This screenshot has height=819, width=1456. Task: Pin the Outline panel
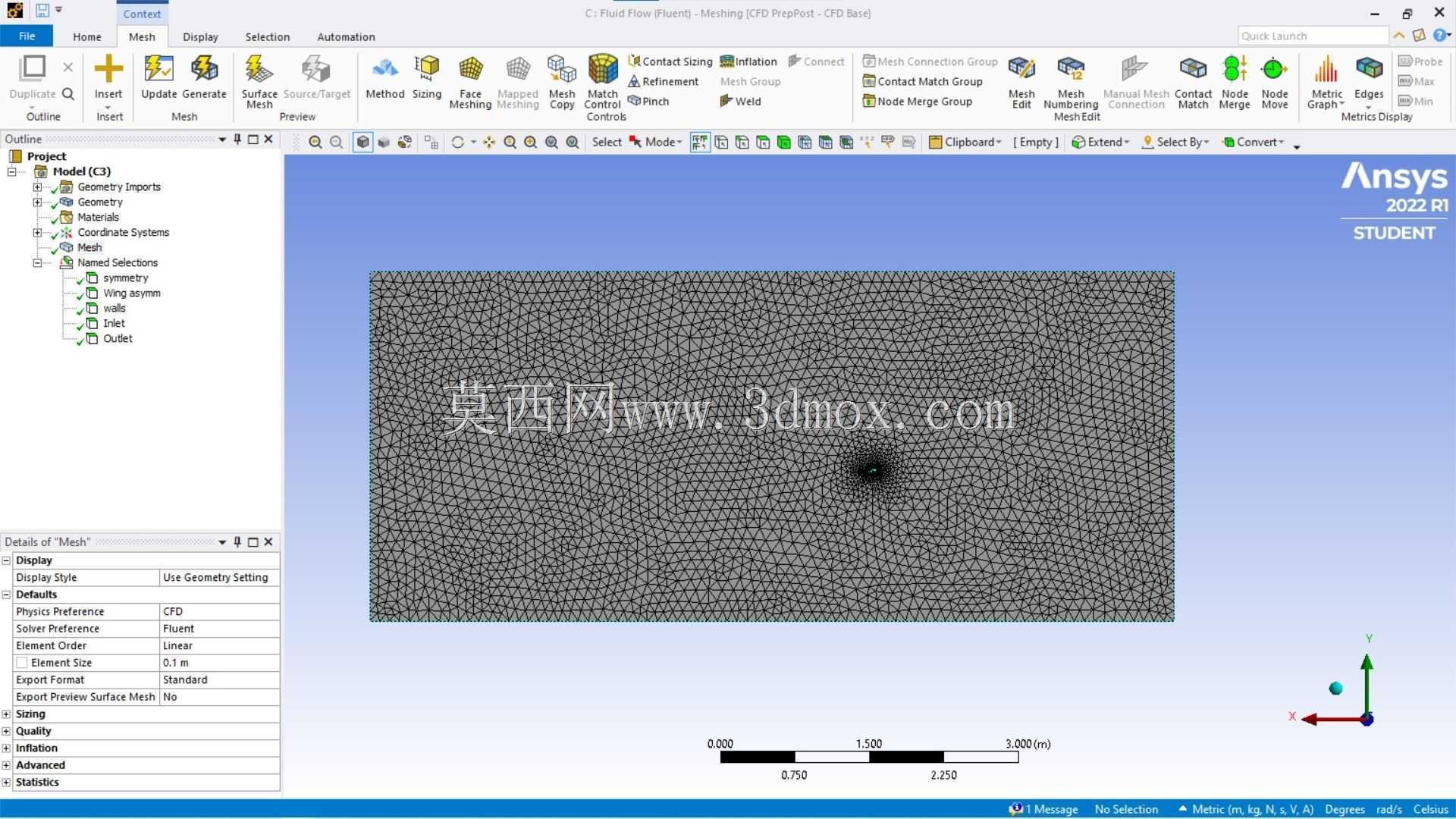point(237,139)
